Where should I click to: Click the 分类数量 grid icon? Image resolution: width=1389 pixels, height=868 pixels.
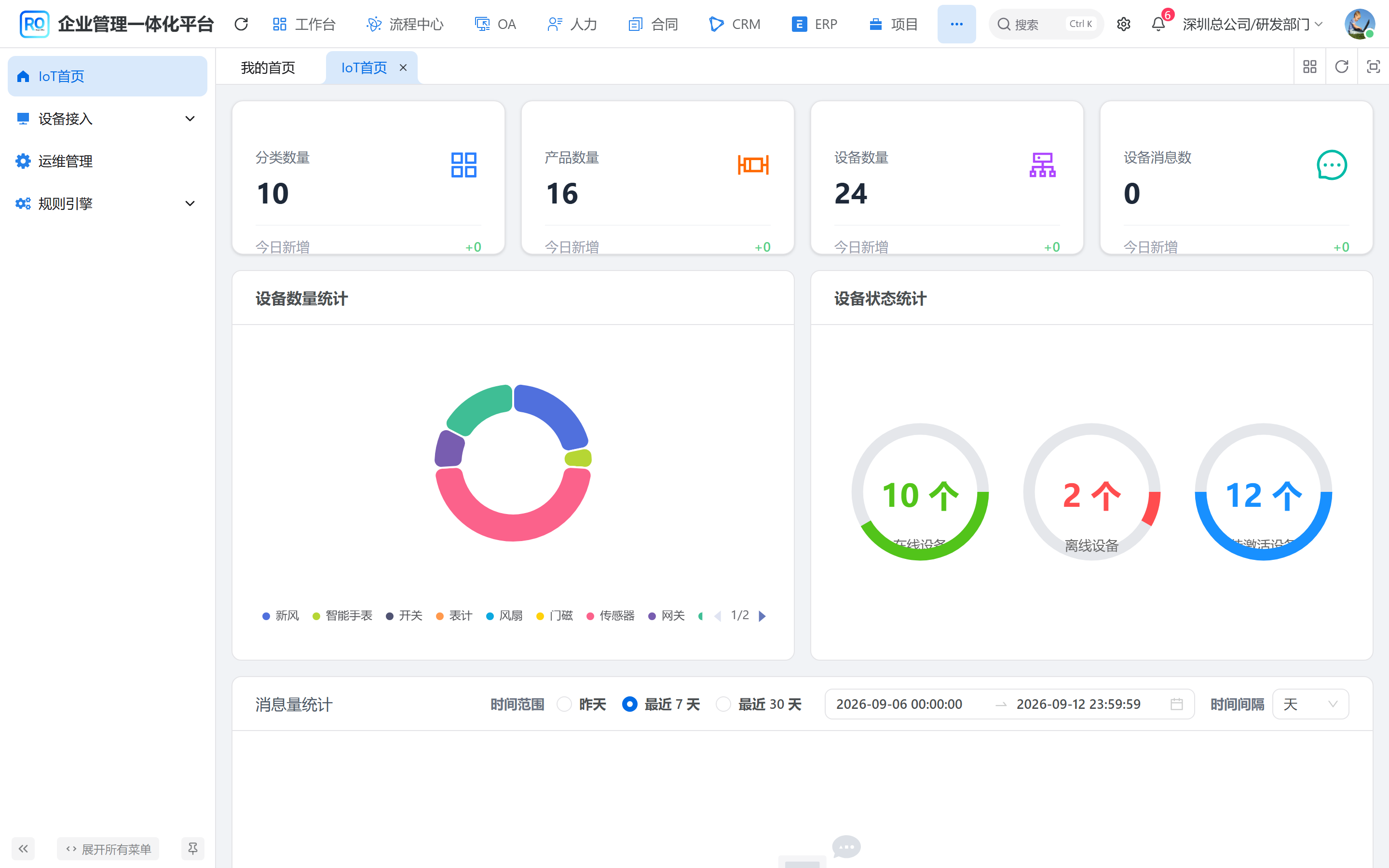click(x=464, y=165)
